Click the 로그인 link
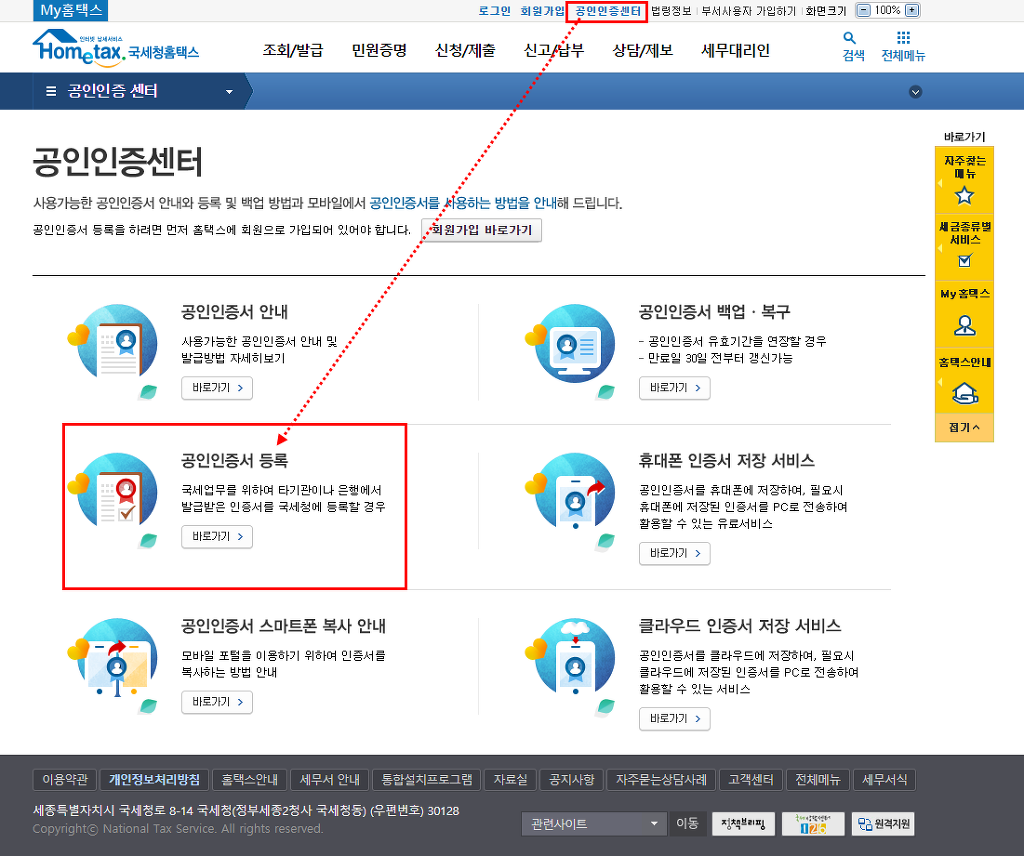The image size is (1024, 856). 494,11
